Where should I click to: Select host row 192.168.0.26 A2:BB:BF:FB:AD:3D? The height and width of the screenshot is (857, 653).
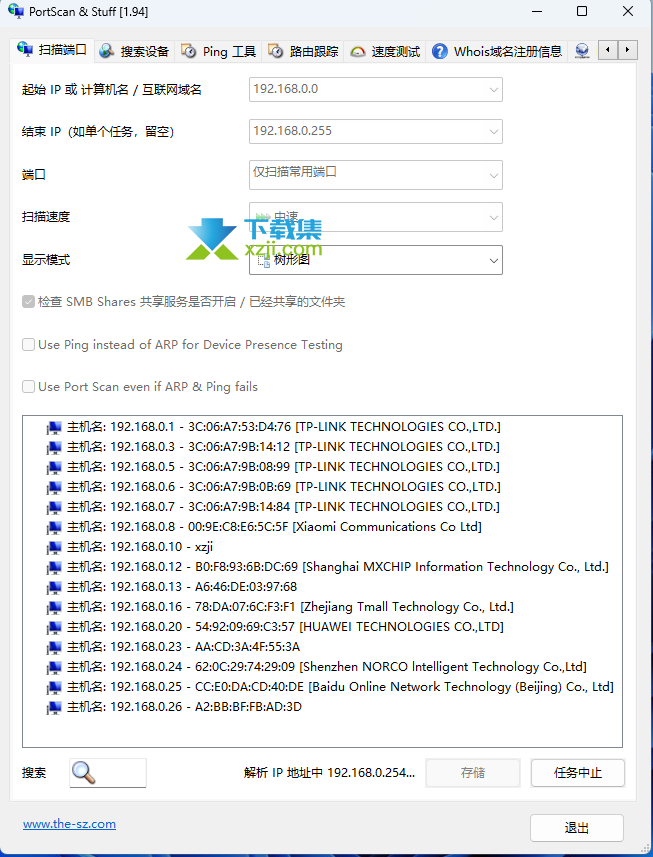click(x=174, y=707)
